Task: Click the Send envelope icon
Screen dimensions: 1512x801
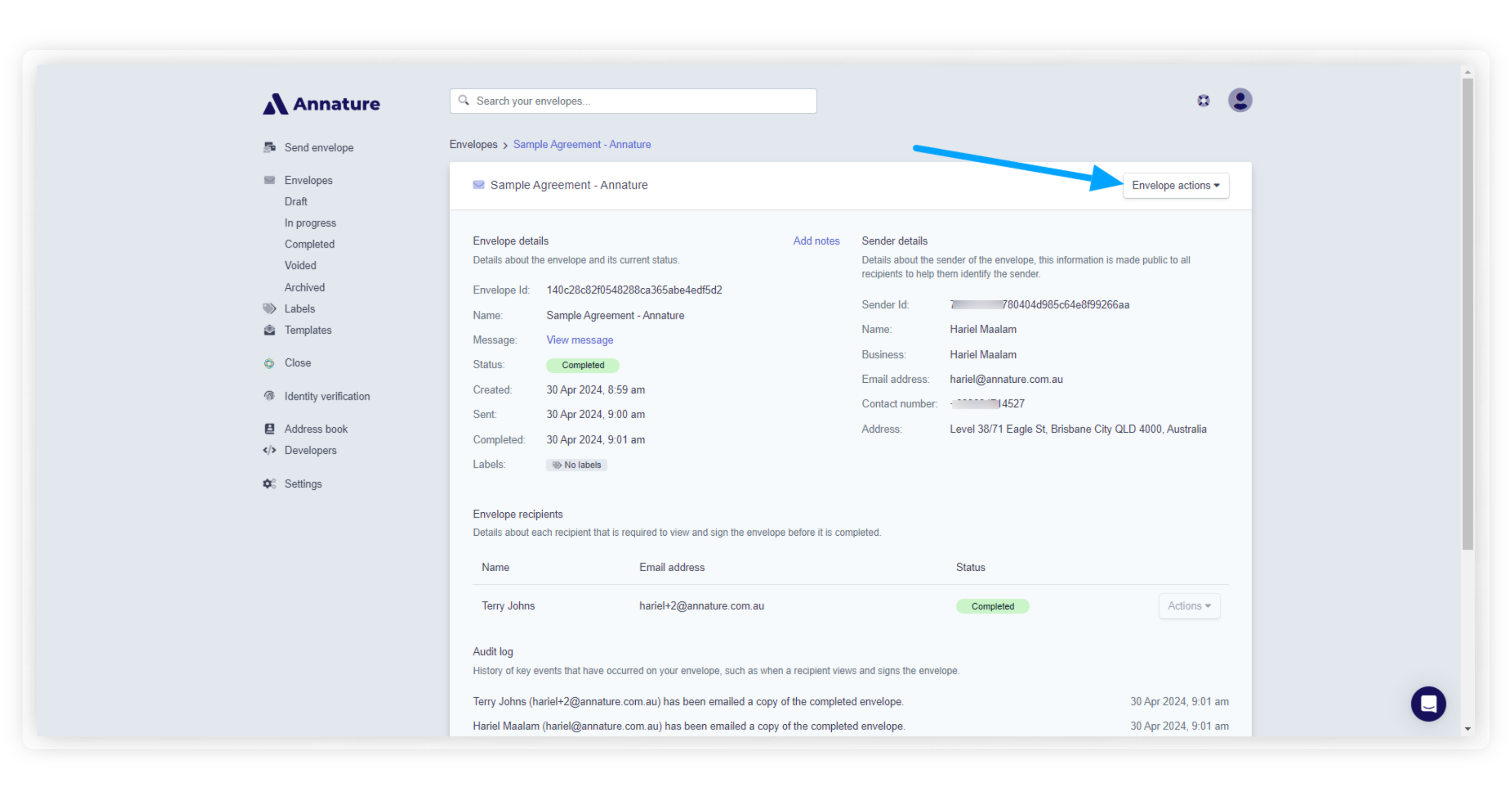Action: tap(269, 147)
